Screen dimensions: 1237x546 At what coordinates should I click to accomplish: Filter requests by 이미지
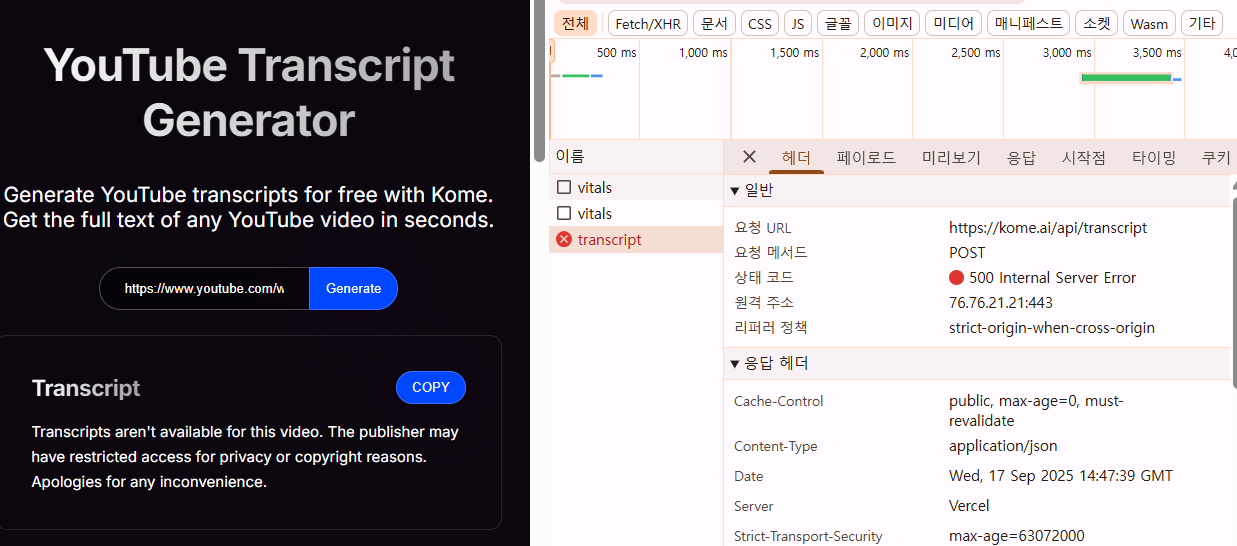pyautogui.click(x=892, y=23)
